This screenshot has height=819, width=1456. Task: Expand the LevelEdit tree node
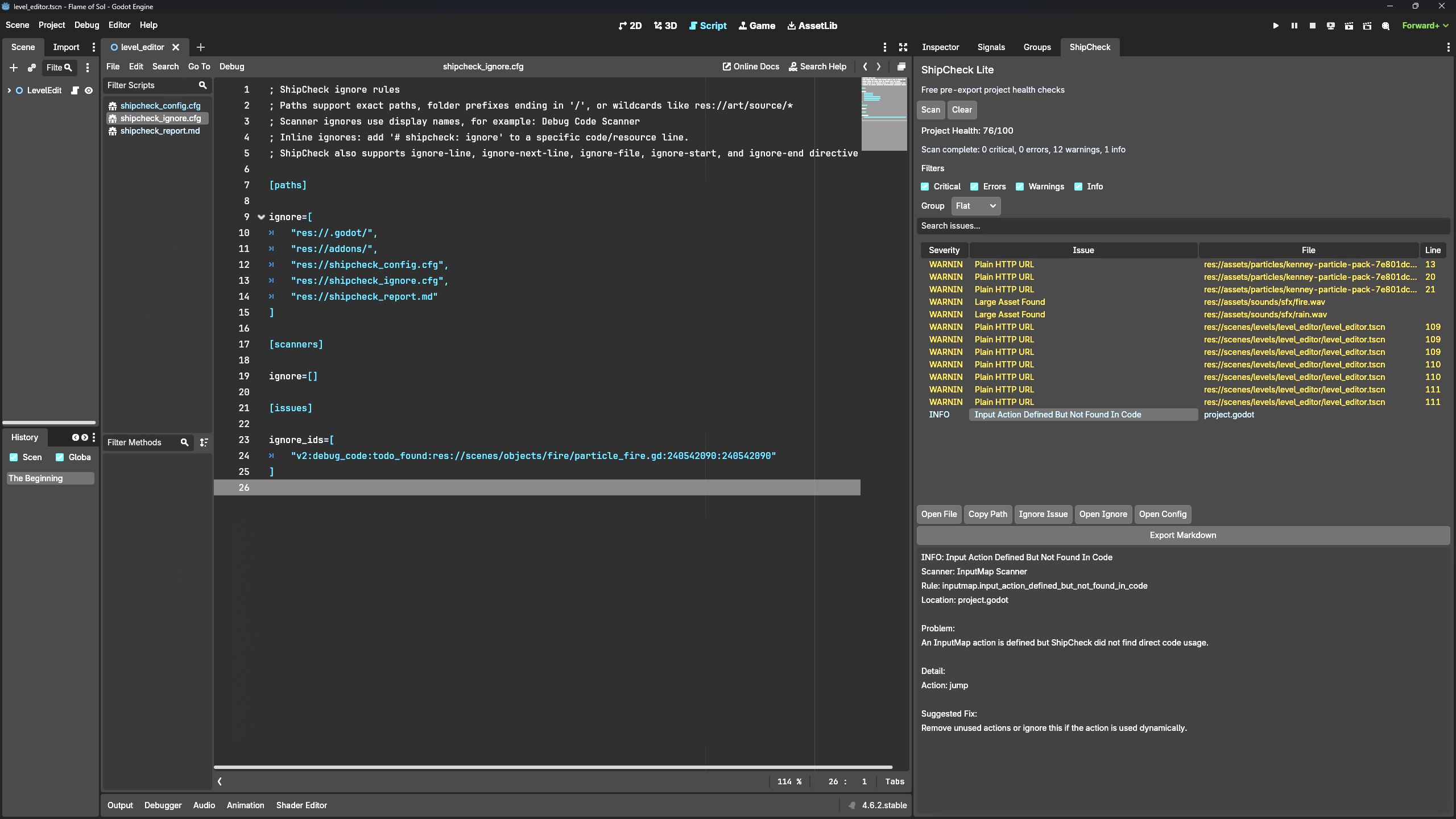9,90
